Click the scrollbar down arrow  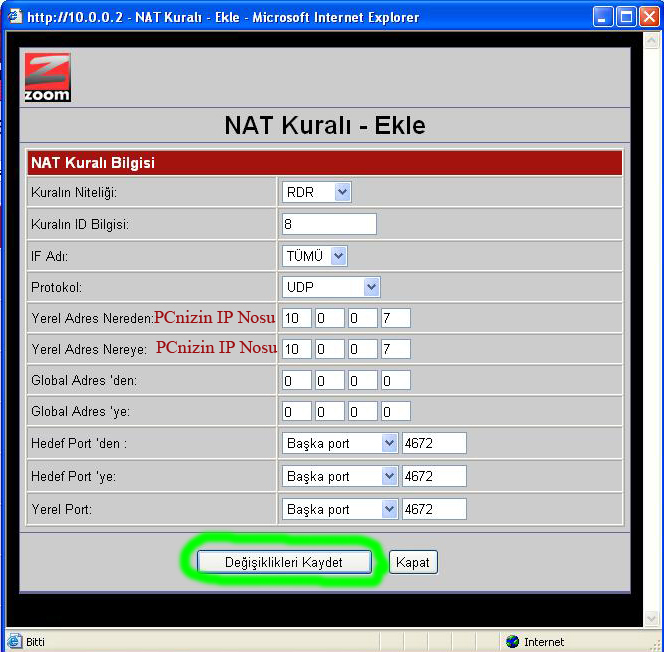651,619
